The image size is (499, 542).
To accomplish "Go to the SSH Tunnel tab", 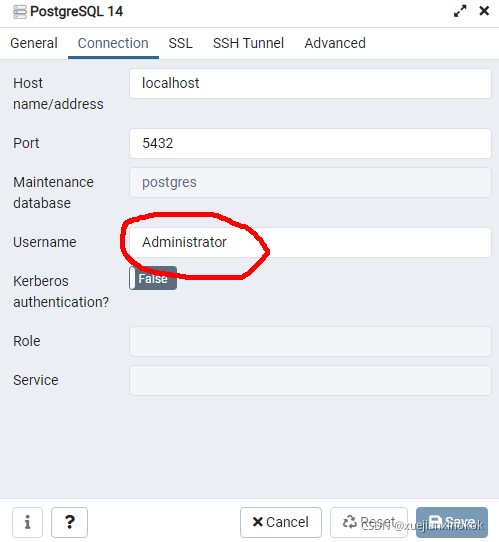I will click(x=248, y=44).
